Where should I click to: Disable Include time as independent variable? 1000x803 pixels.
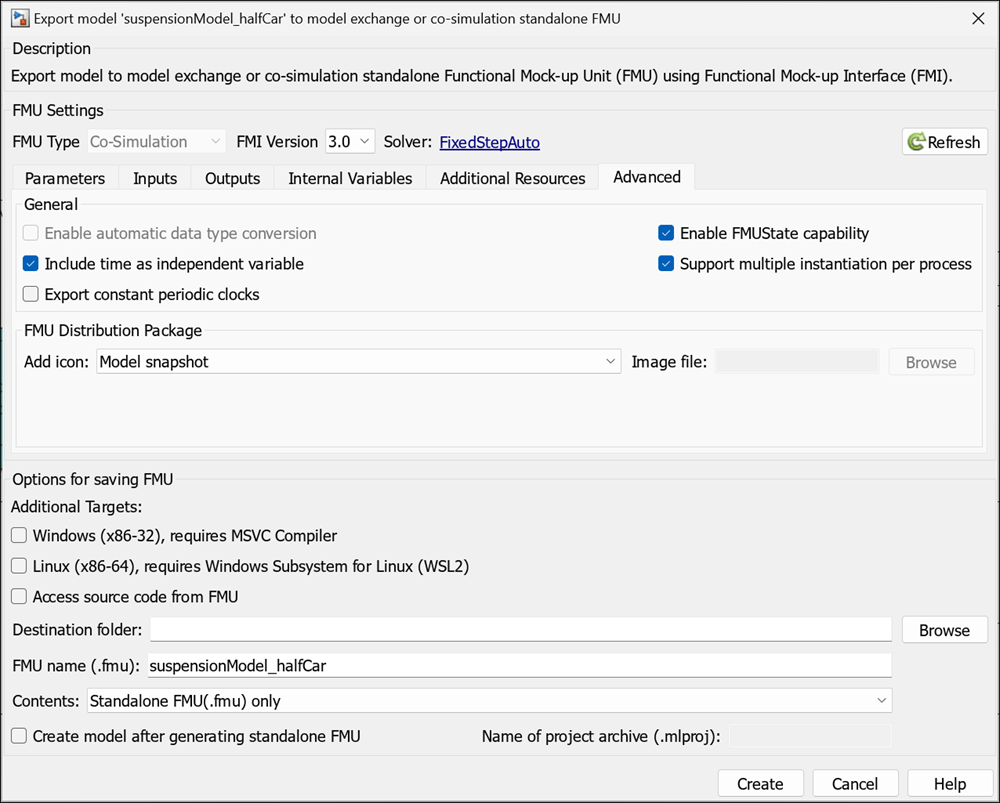30,264
